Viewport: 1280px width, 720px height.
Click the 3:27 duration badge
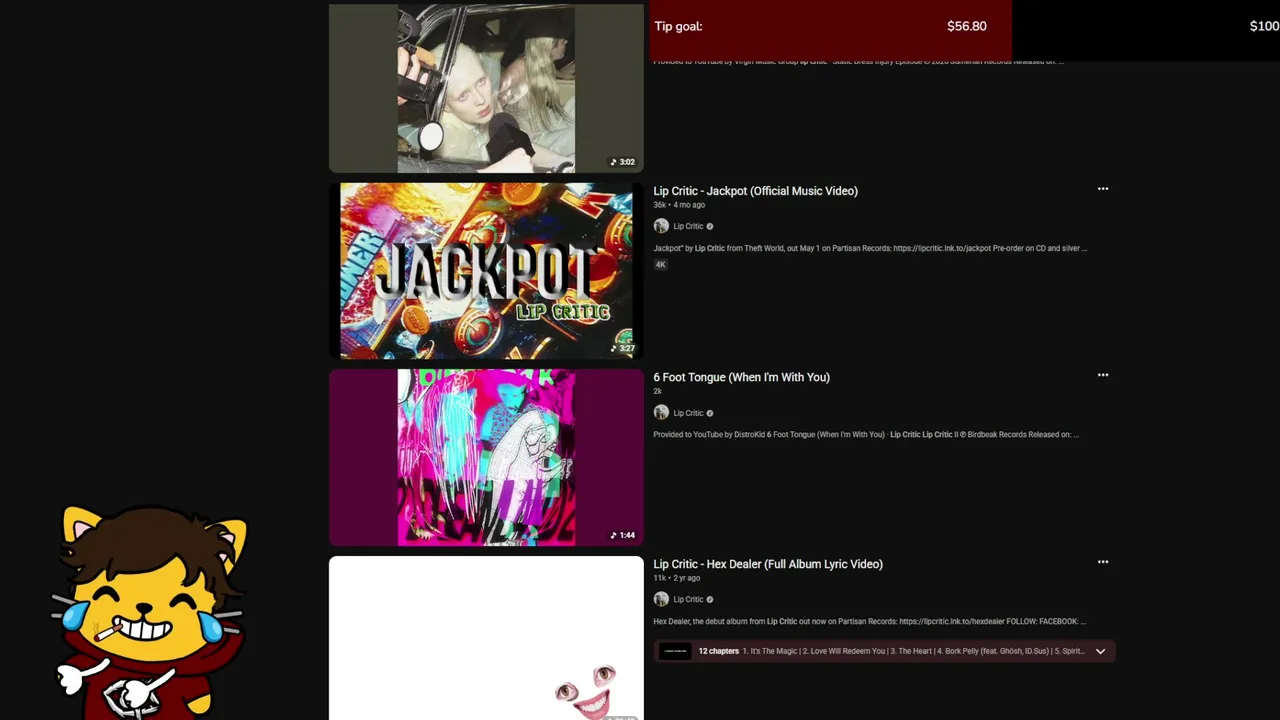tap(623, 348)
